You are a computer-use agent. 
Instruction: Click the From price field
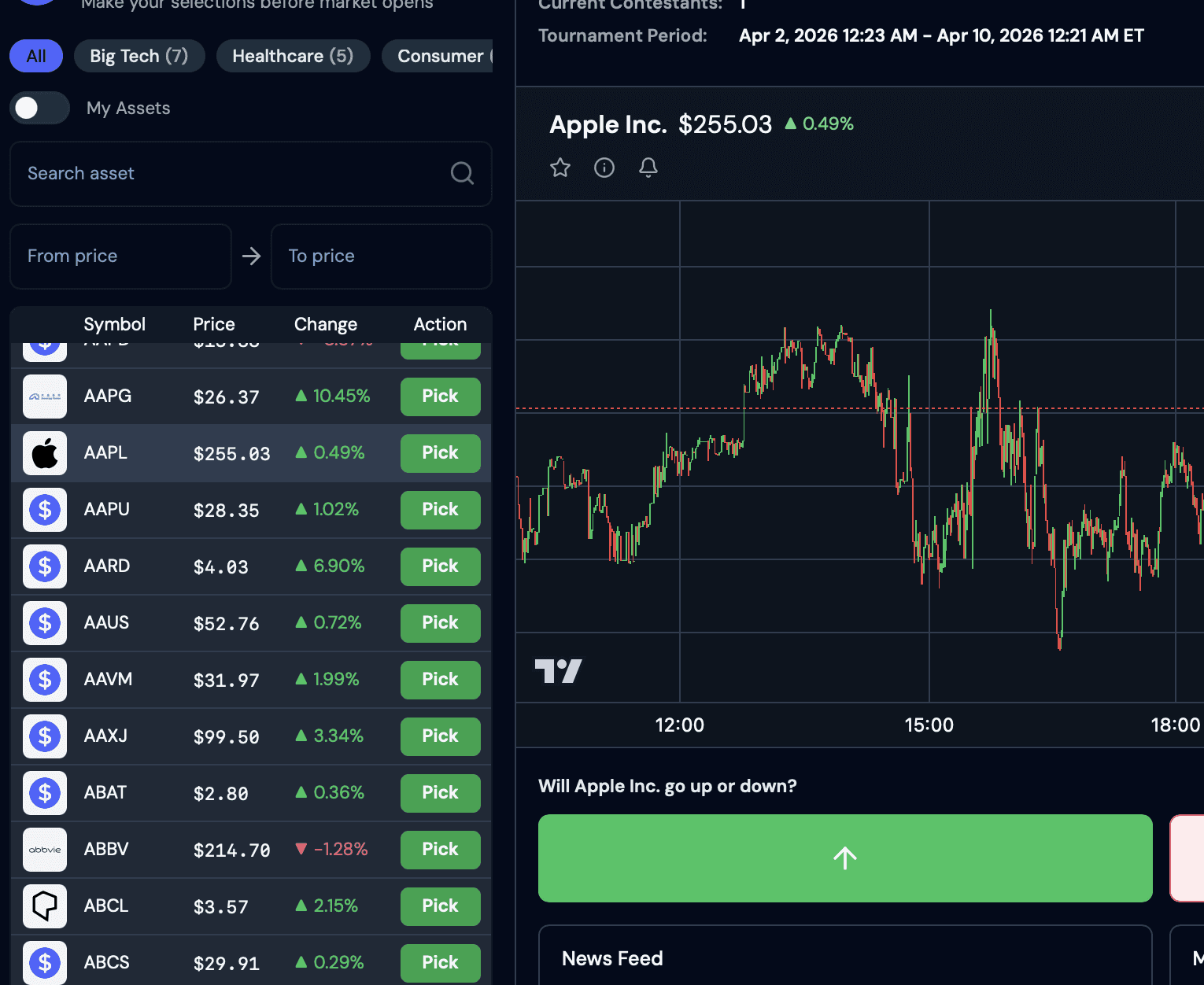(x=120, y=256)
